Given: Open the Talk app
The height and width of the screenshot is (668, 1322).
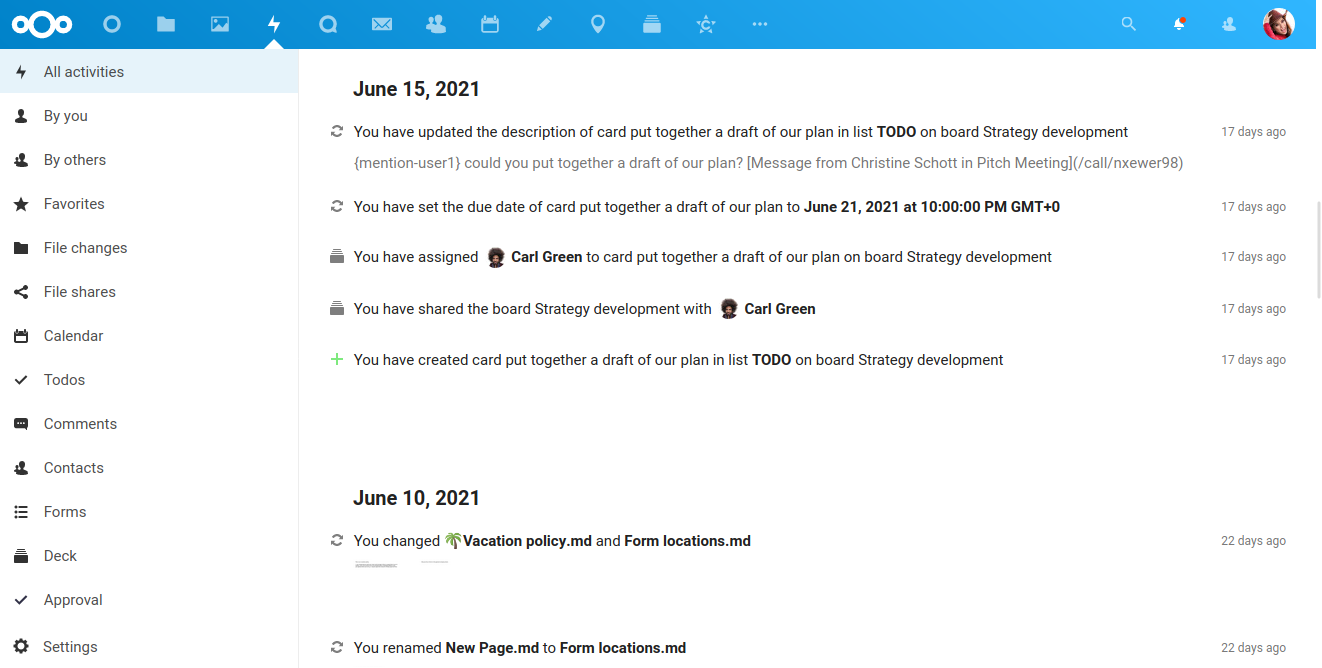Looking at the screenshot, I should (328, 23).
